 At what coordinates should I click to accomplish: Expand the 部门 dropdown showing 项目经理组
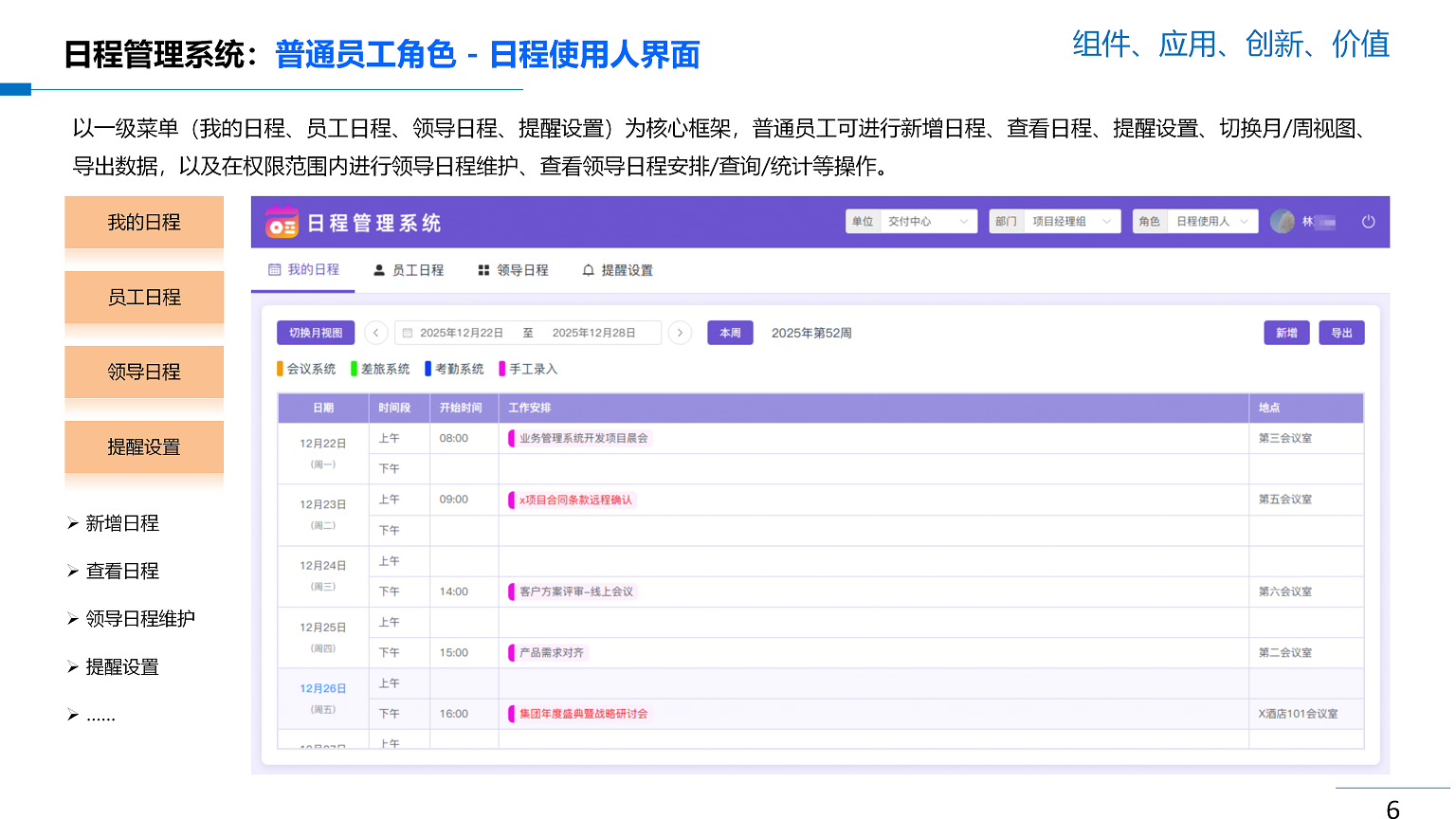[1069, 222]
